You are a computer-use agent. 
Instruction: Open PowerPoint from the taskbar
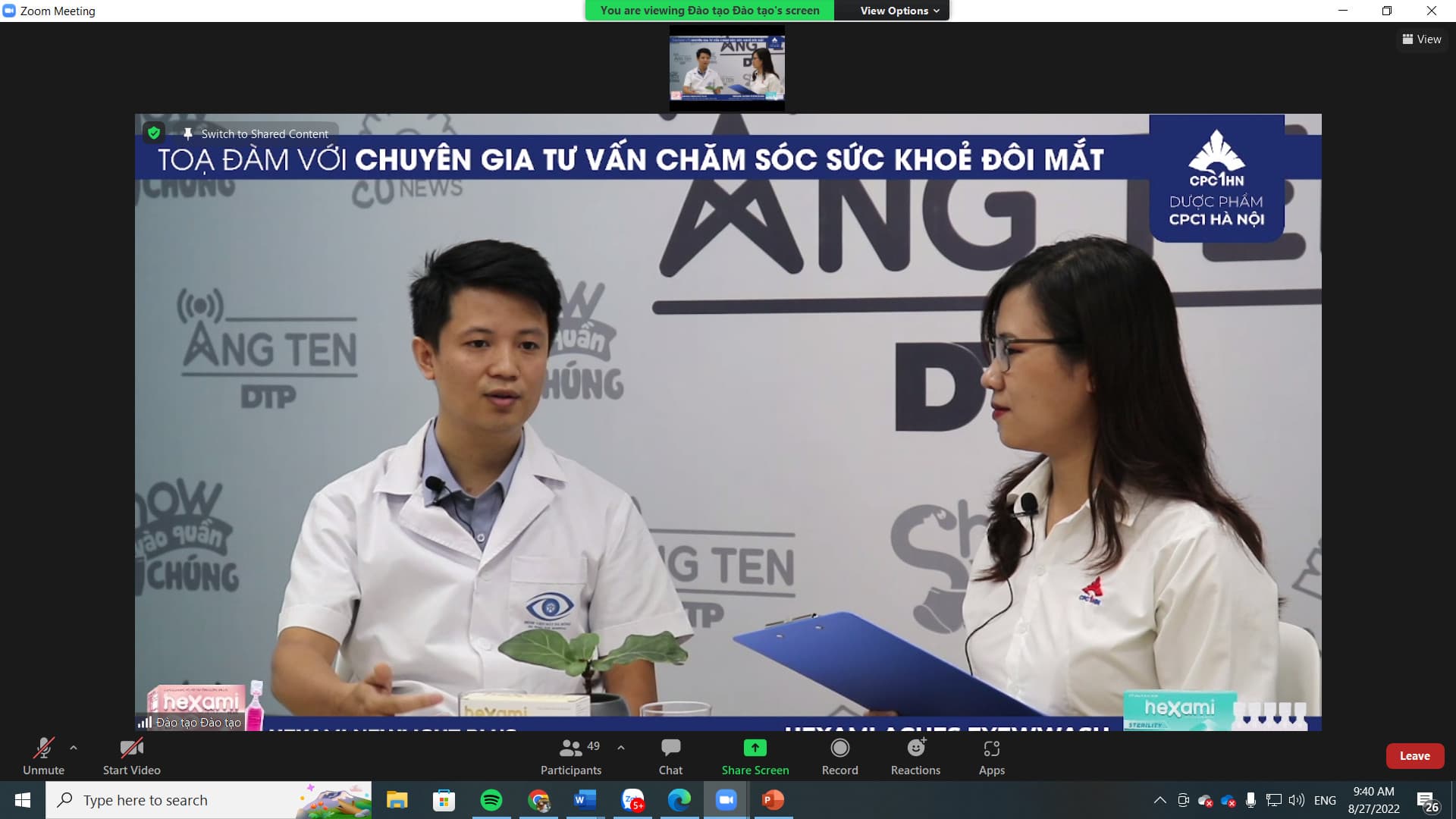pos(773,800)
